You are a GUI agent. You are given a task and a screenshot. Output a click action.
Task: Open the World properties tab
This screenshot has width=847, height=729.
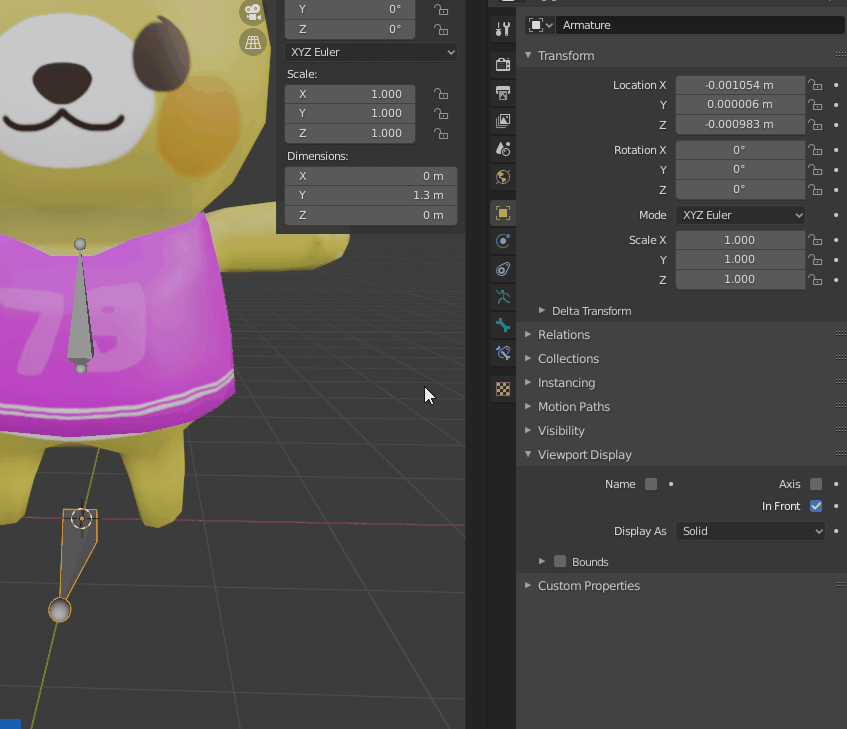coord(503,177)
